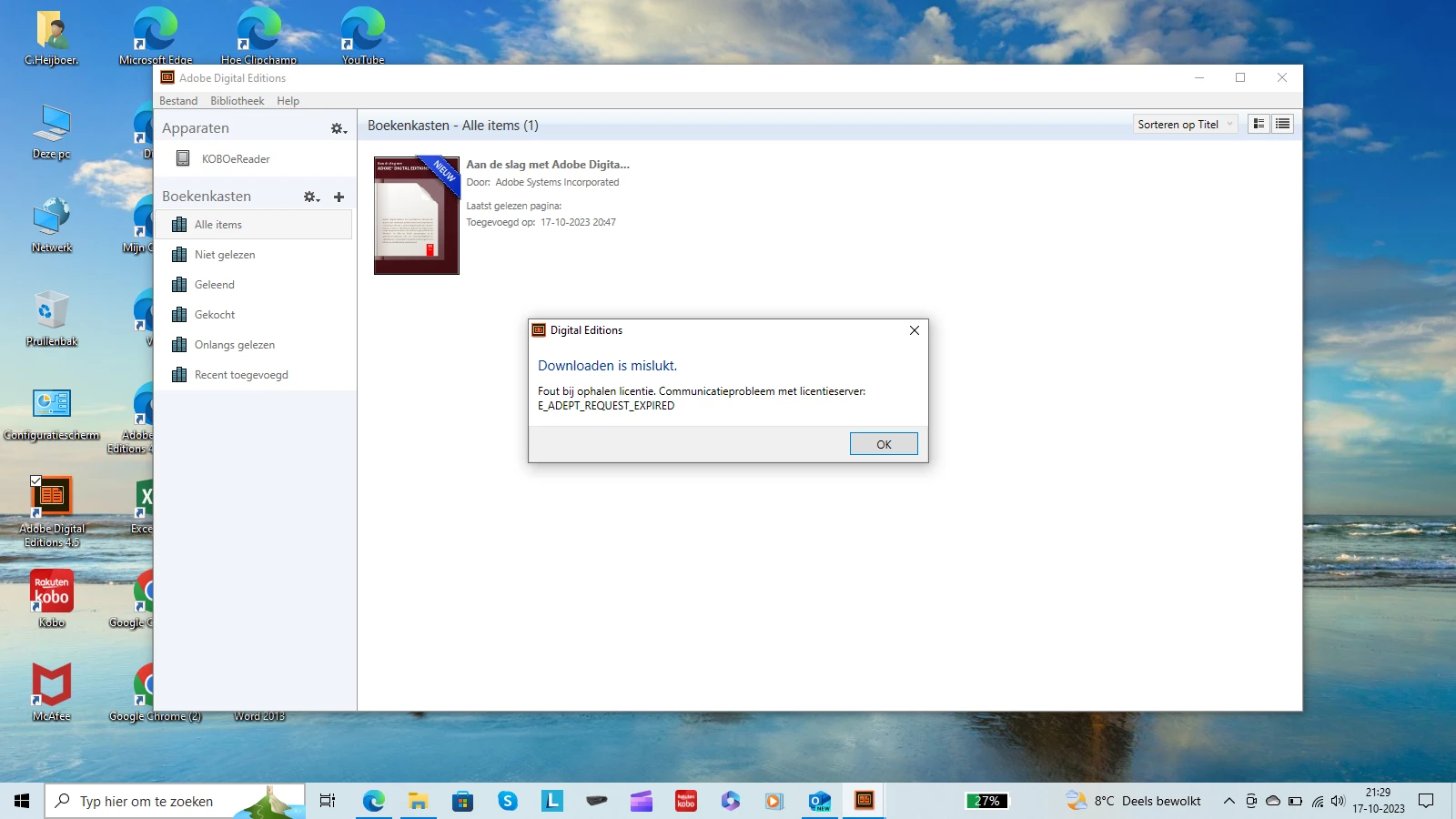The height and width of the screenshot is (819, 1456).
Task: Open blue L app from taskbar
Action: [x=551, y=801]
